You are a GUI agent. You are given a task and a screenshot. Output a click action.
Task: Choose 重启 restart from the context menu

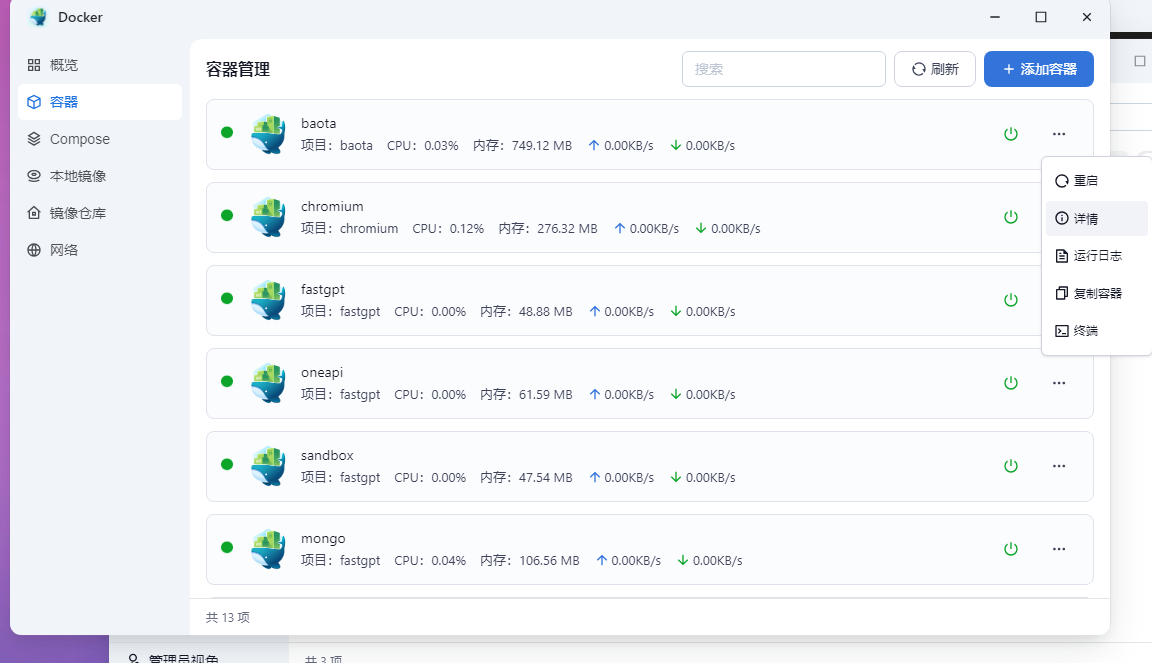[1096, 181]
